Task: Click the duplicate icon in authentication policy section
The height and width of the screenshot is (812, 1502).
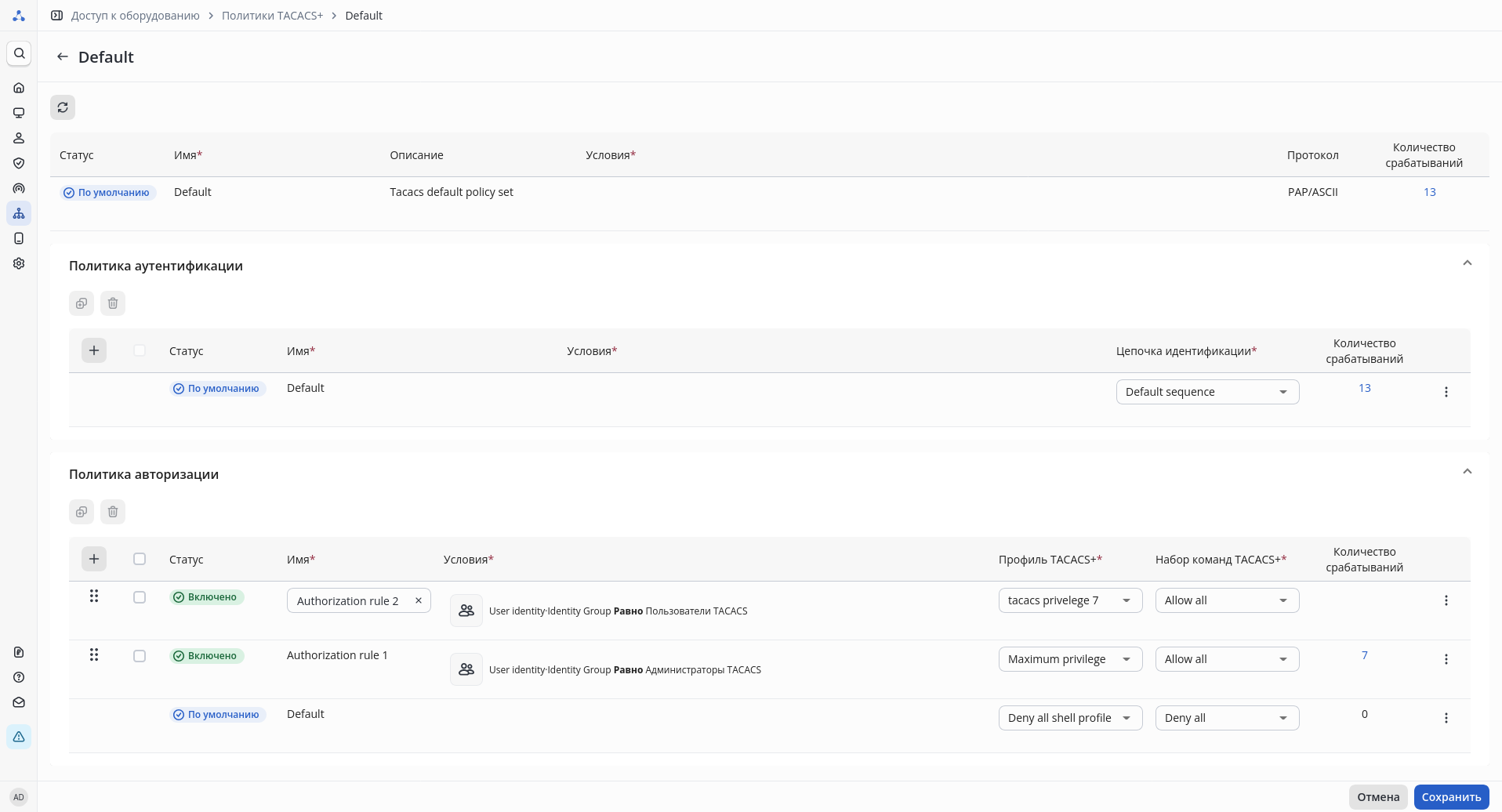Action: point(82,303)
